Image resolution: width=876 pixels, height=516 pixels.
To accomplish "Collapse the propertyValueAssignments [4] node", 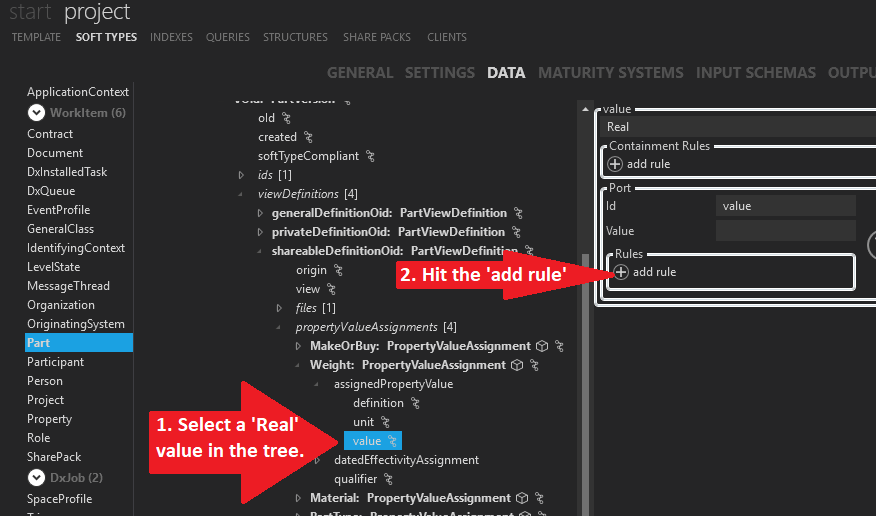I will [x=279, y=327].
